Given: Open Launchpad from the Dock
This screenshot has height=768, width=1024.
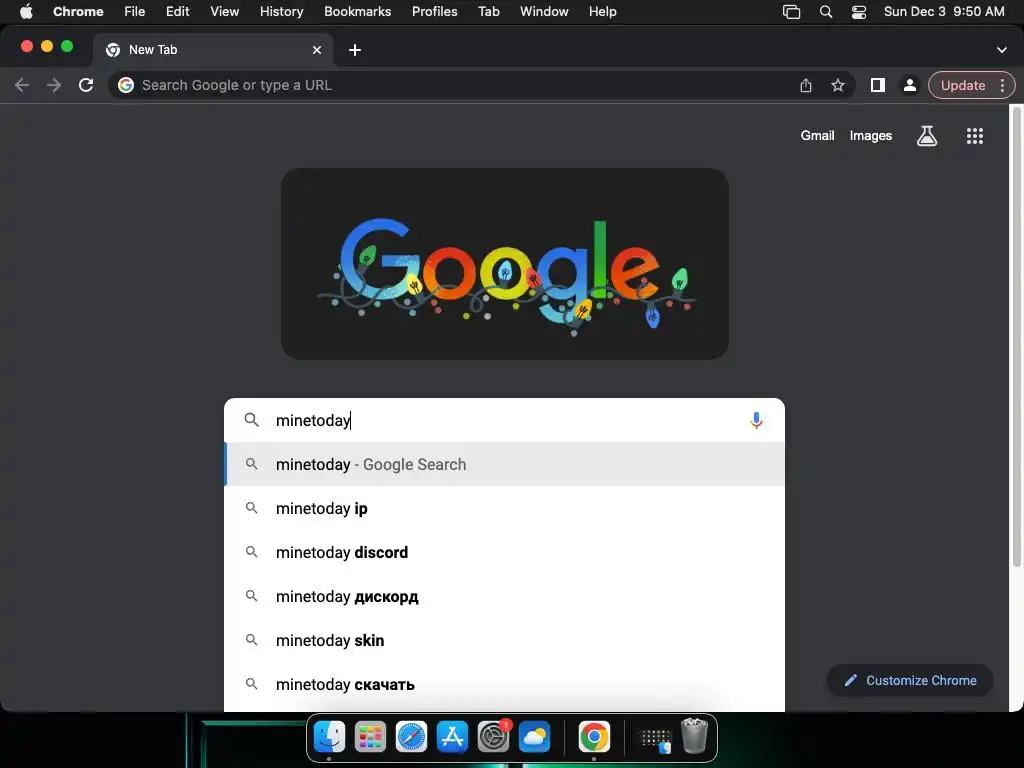Looking at the screenshot, I should tap(370, 737).
